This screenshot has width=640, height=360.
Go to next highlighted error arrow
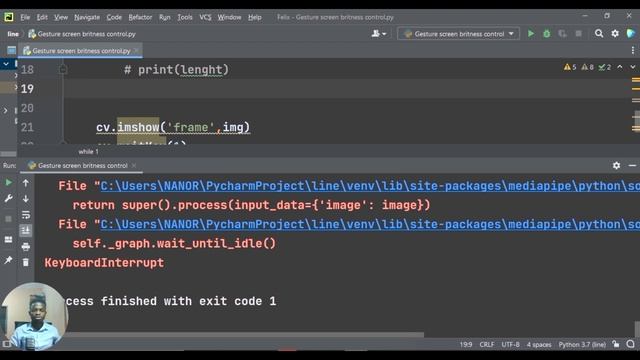click(x=633, y=67)
